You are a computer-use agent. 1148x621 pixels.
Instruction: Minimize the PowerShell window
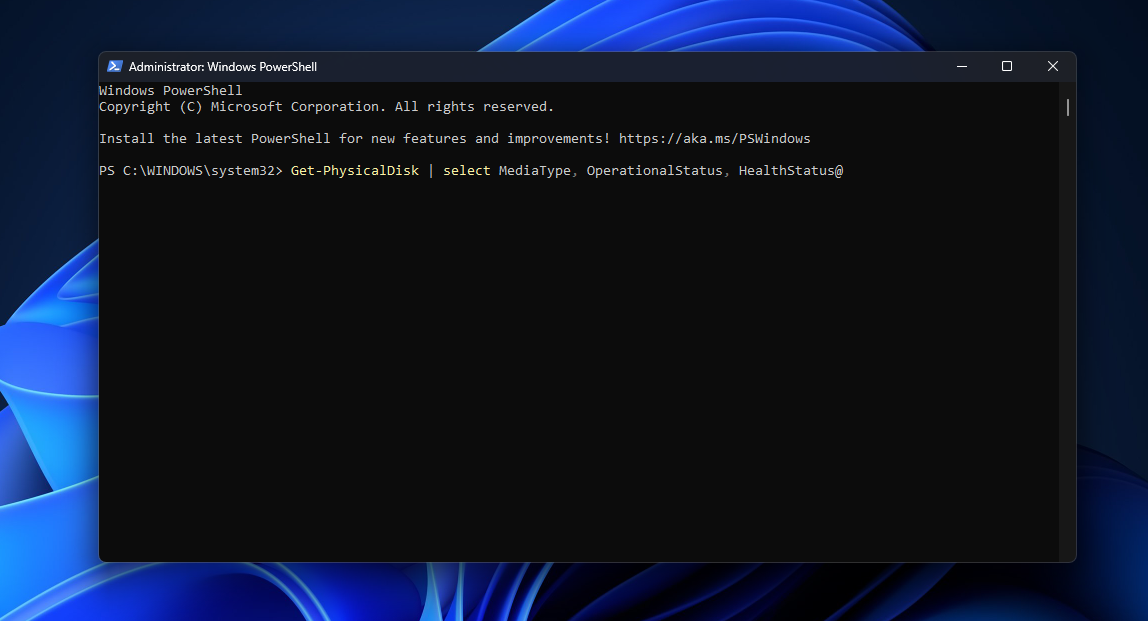pyautogui.click(x=961, y=66)
